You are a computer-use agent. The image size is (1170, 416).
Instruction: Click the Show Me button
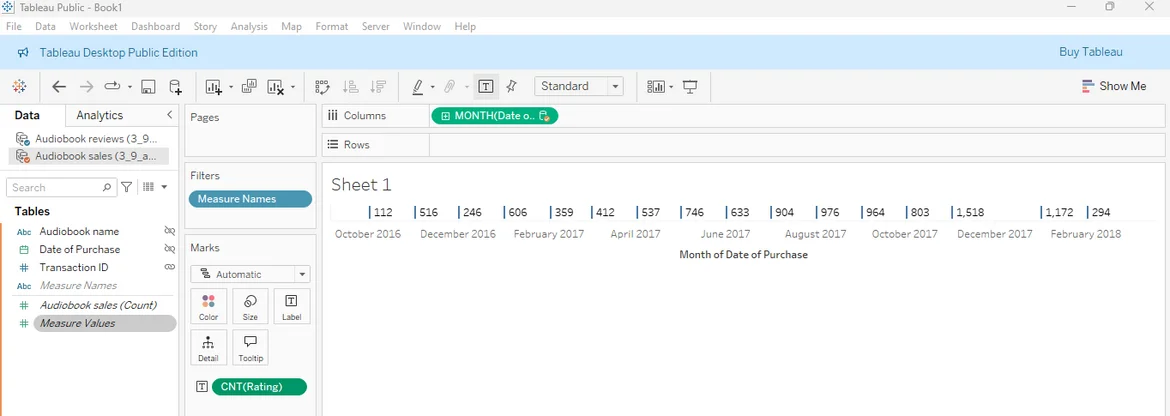coord(1114,87)
